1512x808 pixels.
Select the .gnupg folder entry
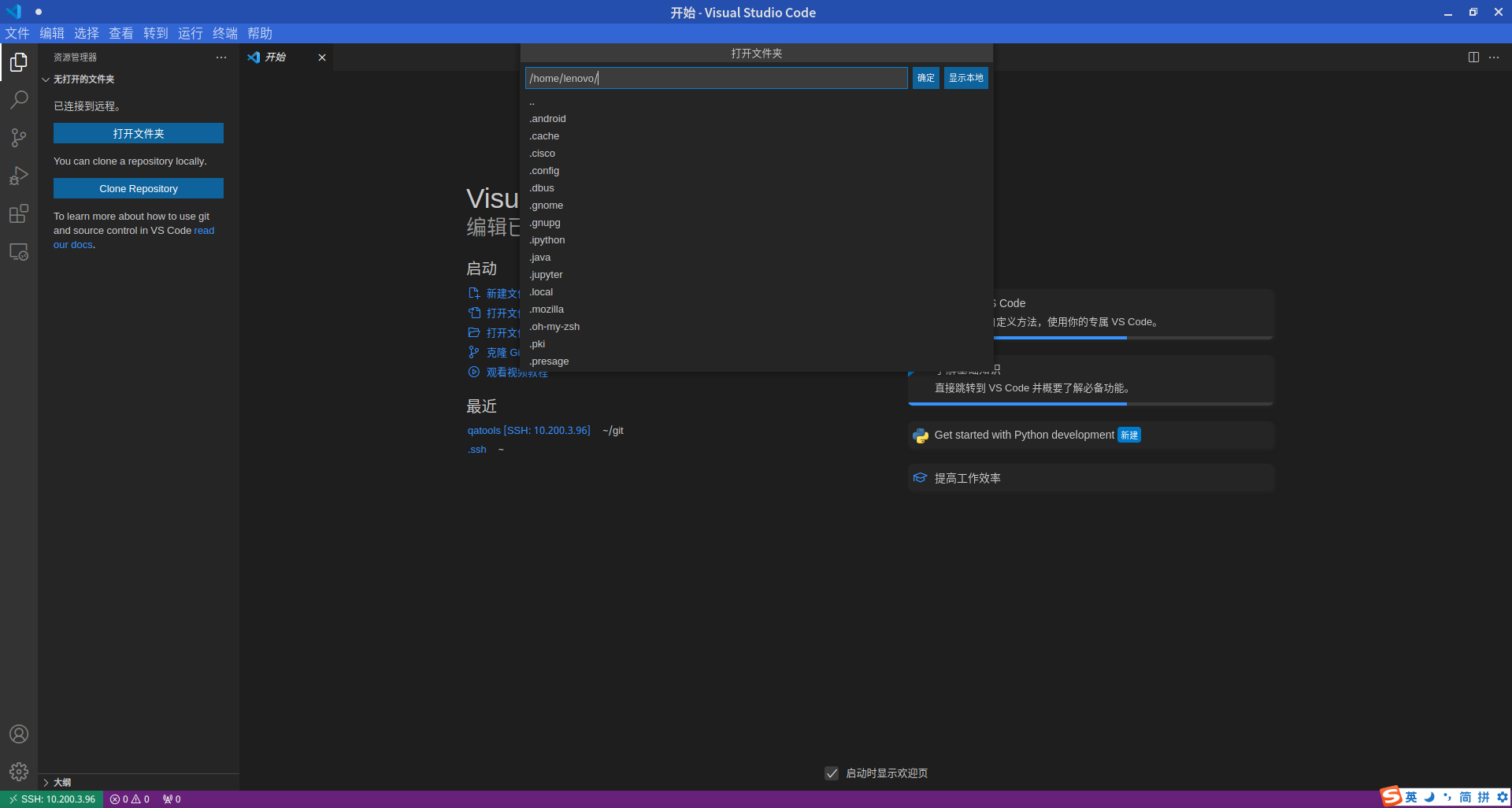[x=756, y=223]
